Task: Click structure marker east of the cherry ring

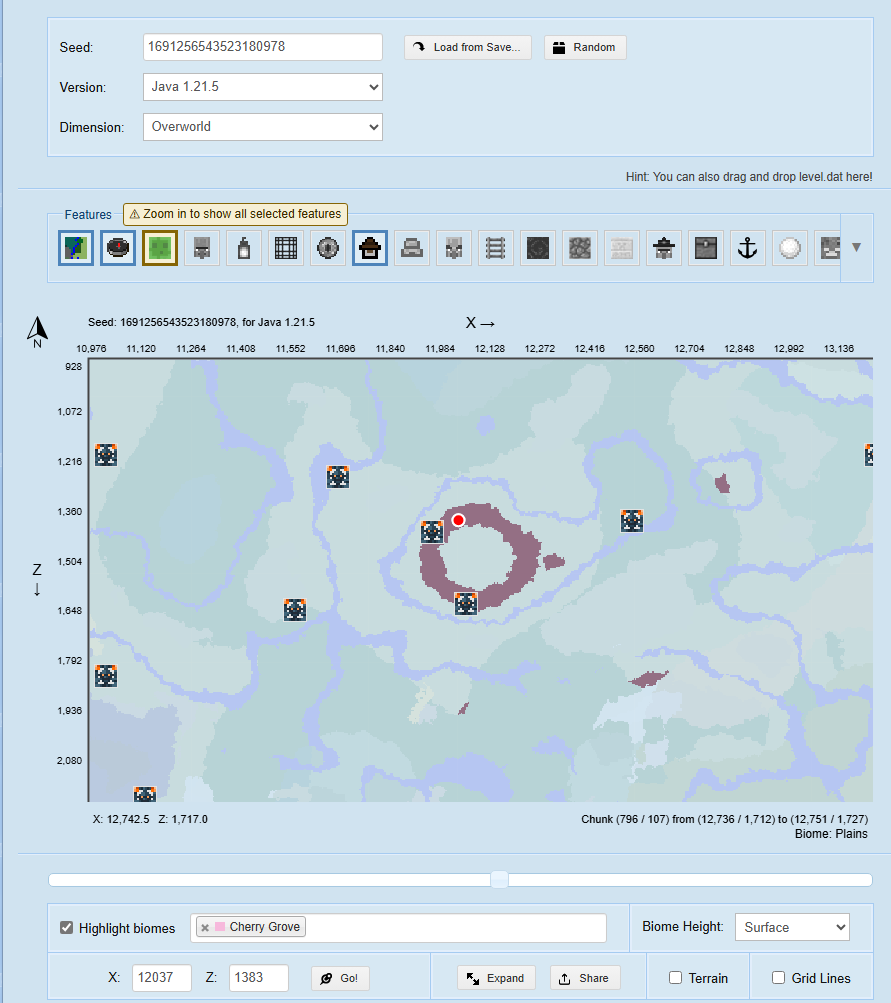Action: (632, 521)
